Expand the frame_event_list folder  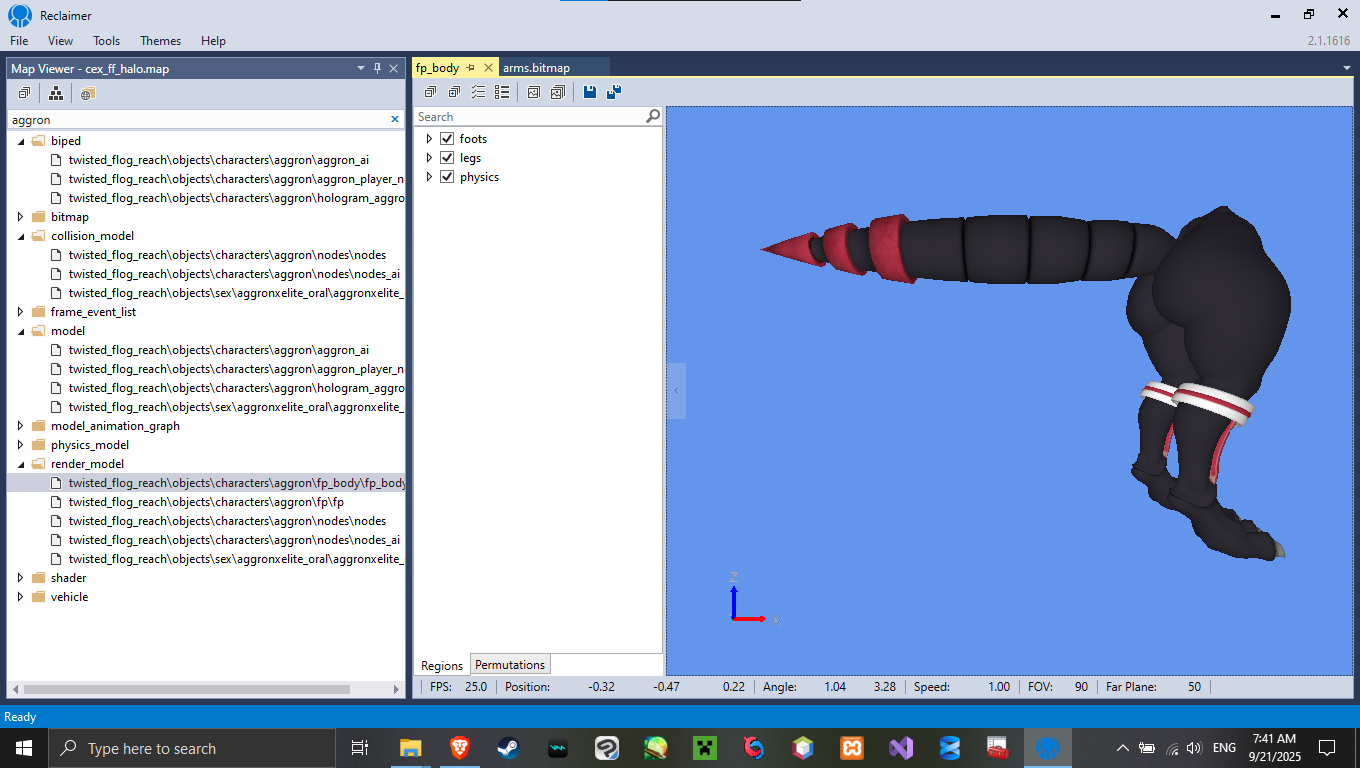point(21,312)
